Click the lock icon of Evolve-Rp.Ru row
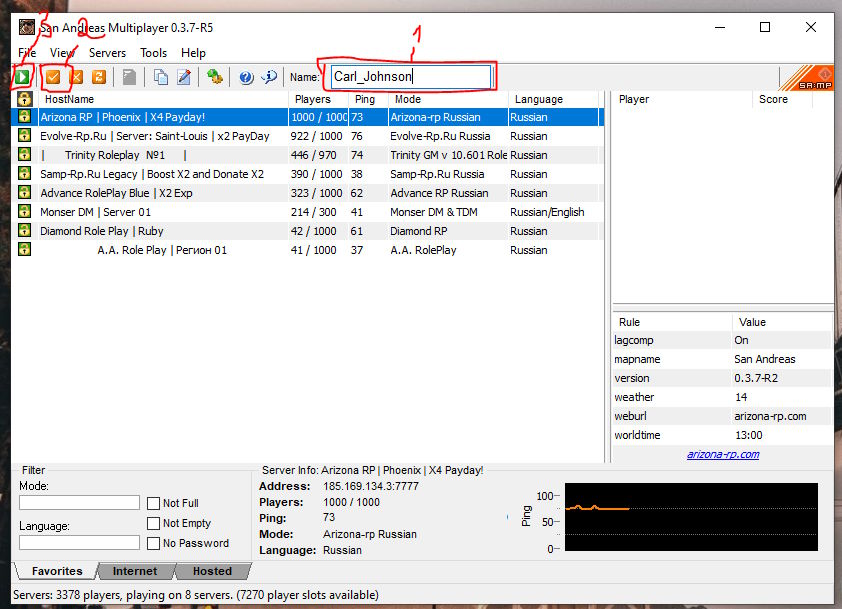 [24, 135]
